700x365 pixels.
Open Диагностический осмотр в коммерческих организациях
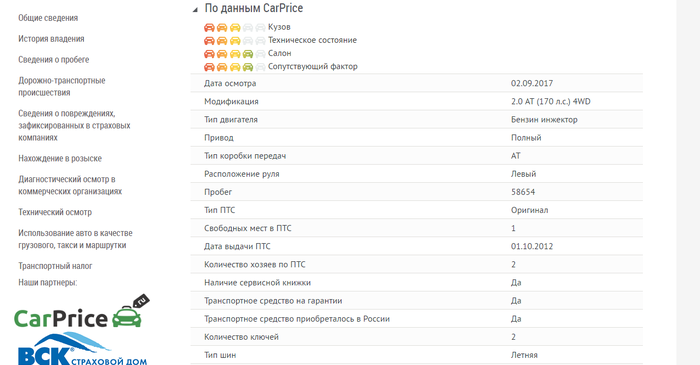pos(70,185)
